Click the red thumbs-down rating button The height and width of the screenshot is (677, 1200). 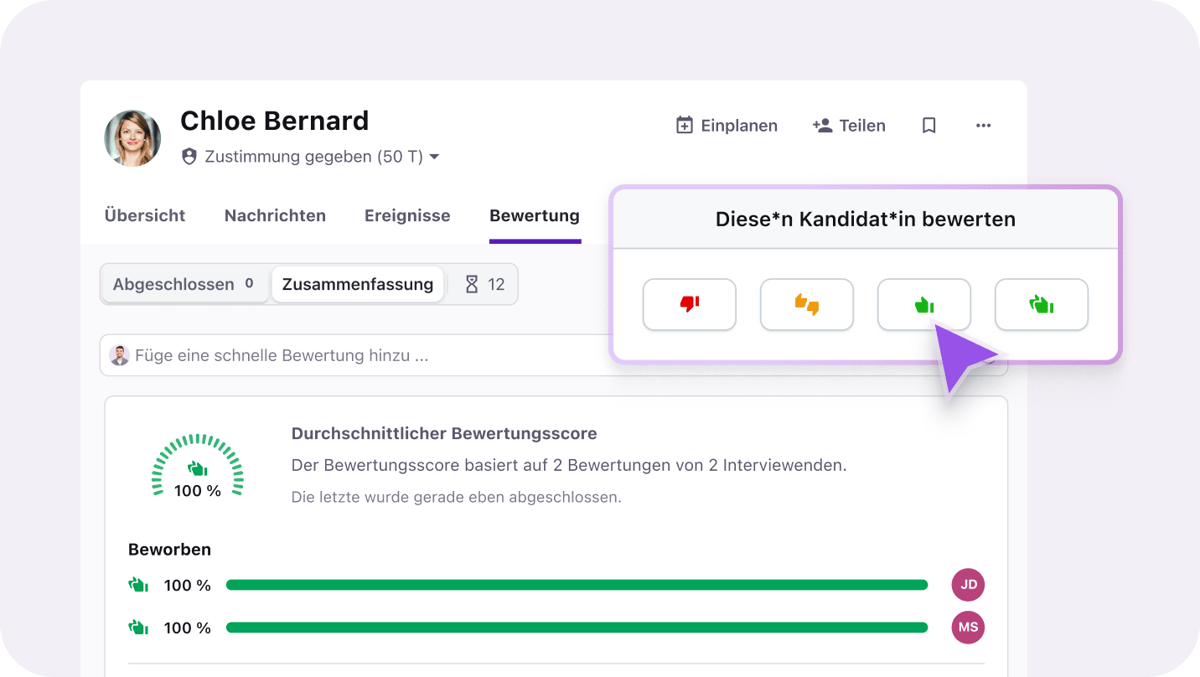[x=689, y=304]
